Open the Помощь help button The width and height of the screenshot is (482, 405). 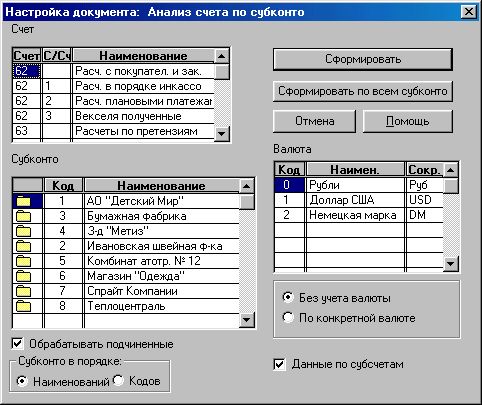coord(407,121)
